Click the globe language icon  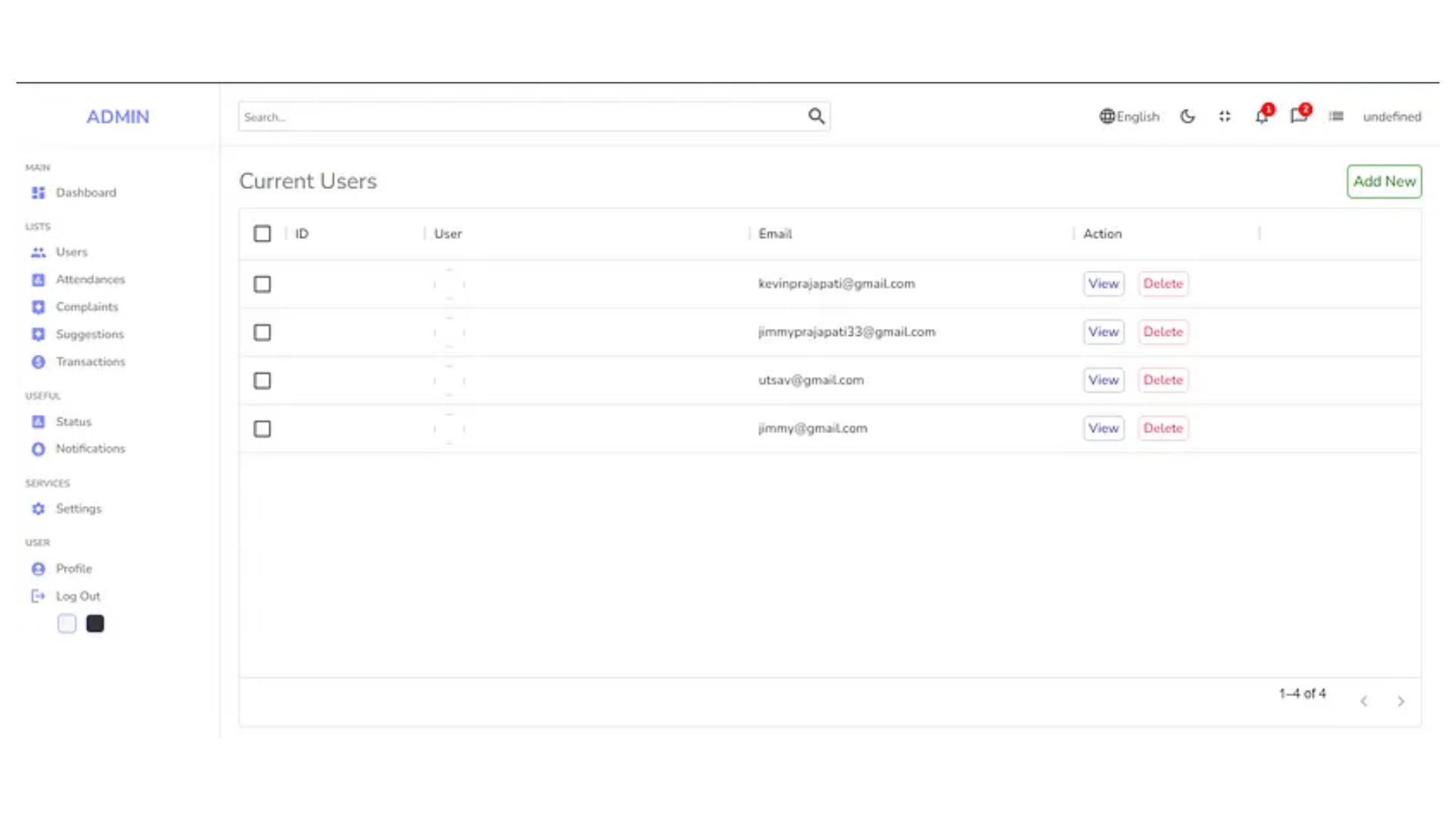pyautogui.click(x=1107, y=117)
